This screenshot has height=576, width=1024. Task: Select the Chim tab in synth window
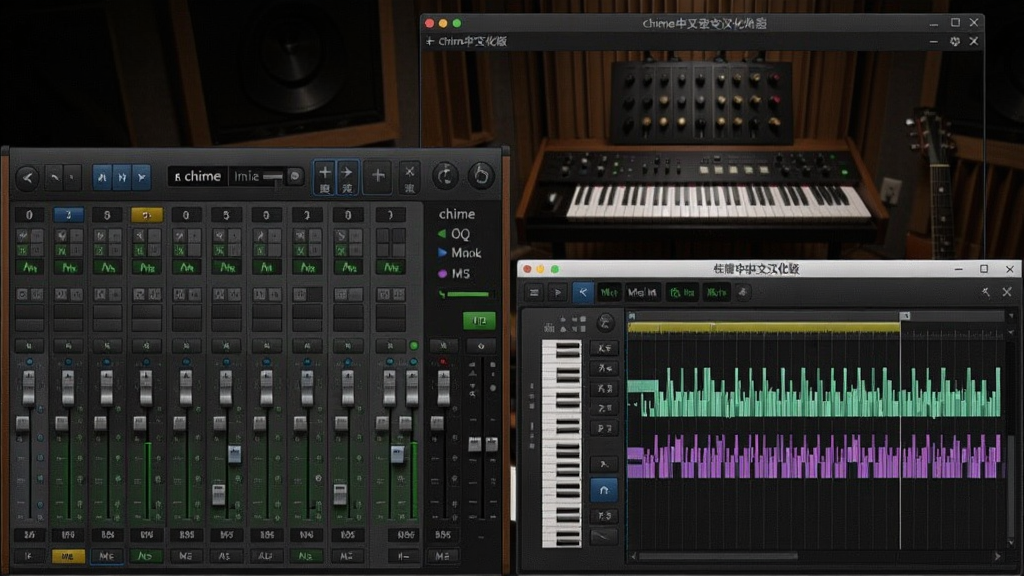point(472,41)
